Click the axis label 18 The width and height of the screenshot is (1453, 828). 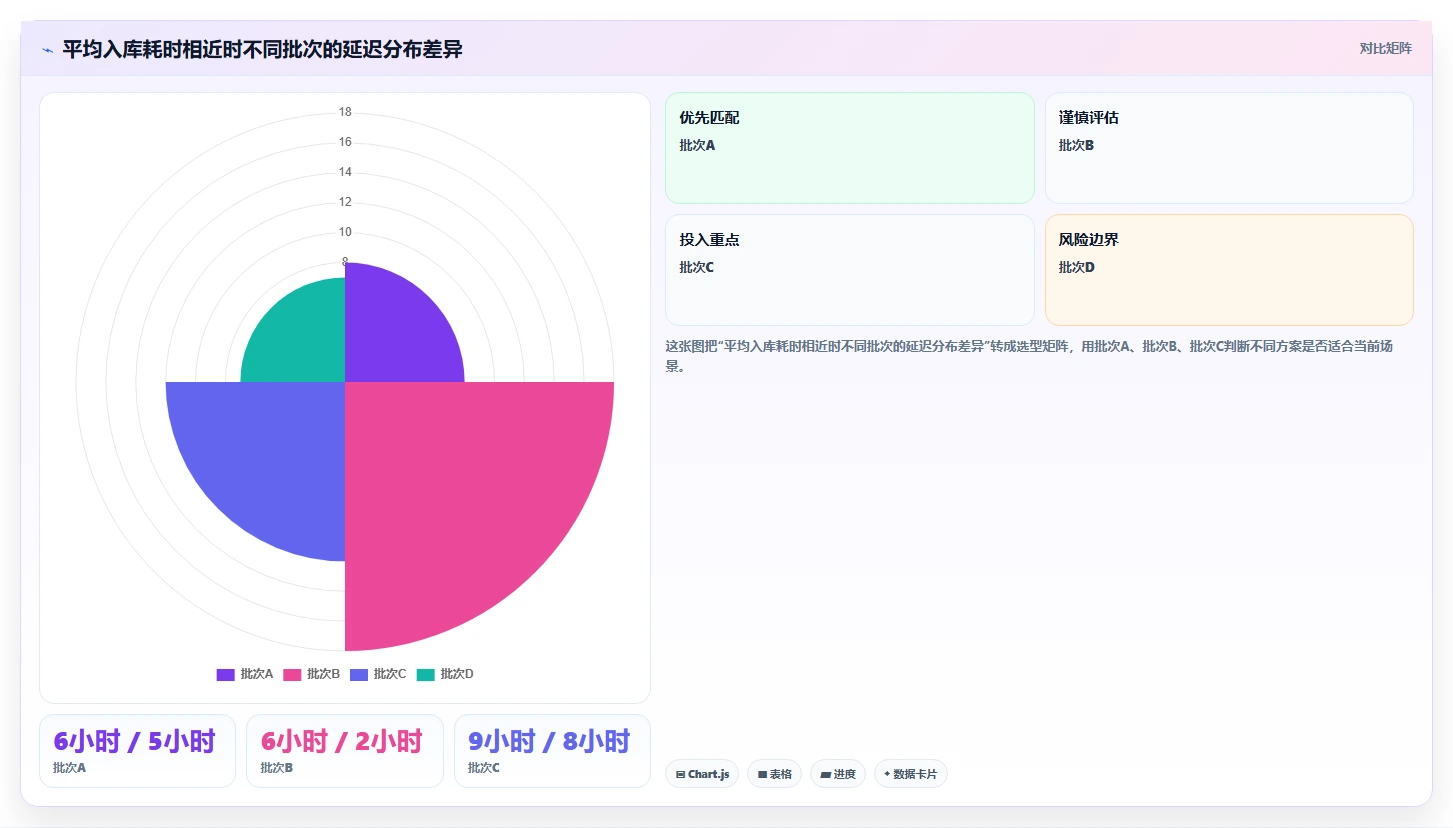(345, 112)
